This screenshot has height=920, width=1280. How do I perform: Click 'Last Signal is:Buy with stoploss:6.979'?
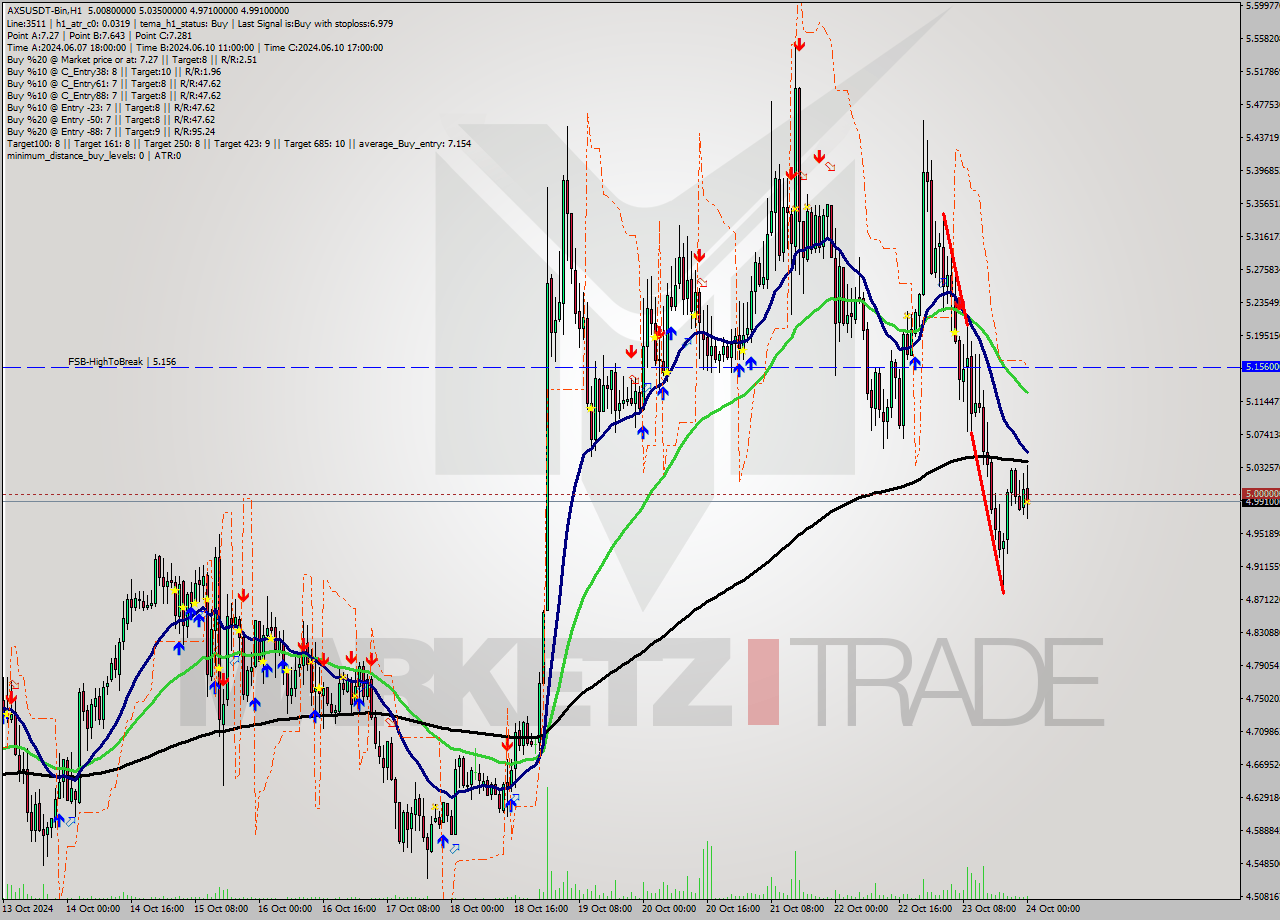[x=313, y=25]
